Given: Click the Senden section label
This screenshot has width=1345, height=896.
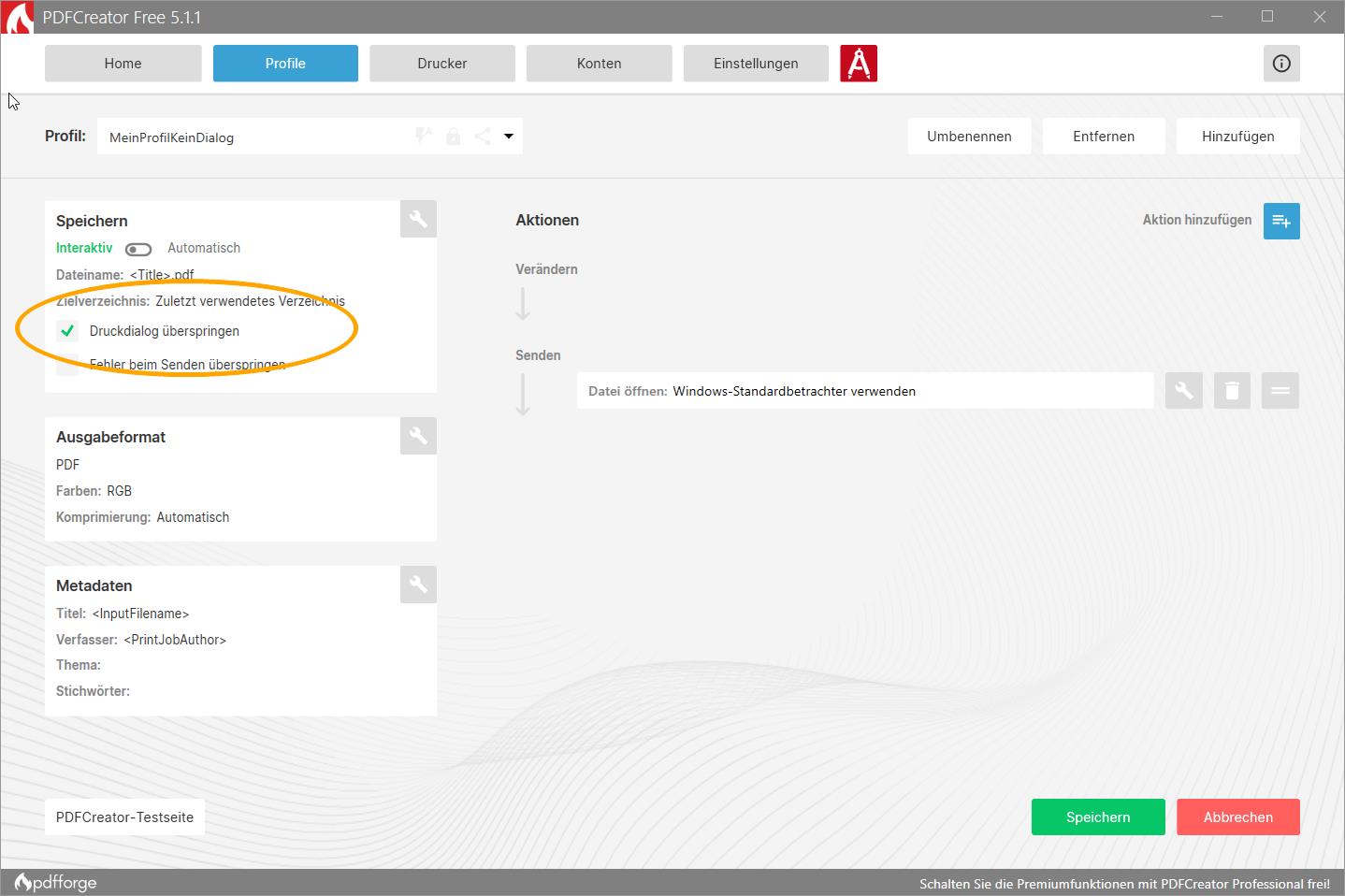Looking at the screenshot, I should 538,355.
